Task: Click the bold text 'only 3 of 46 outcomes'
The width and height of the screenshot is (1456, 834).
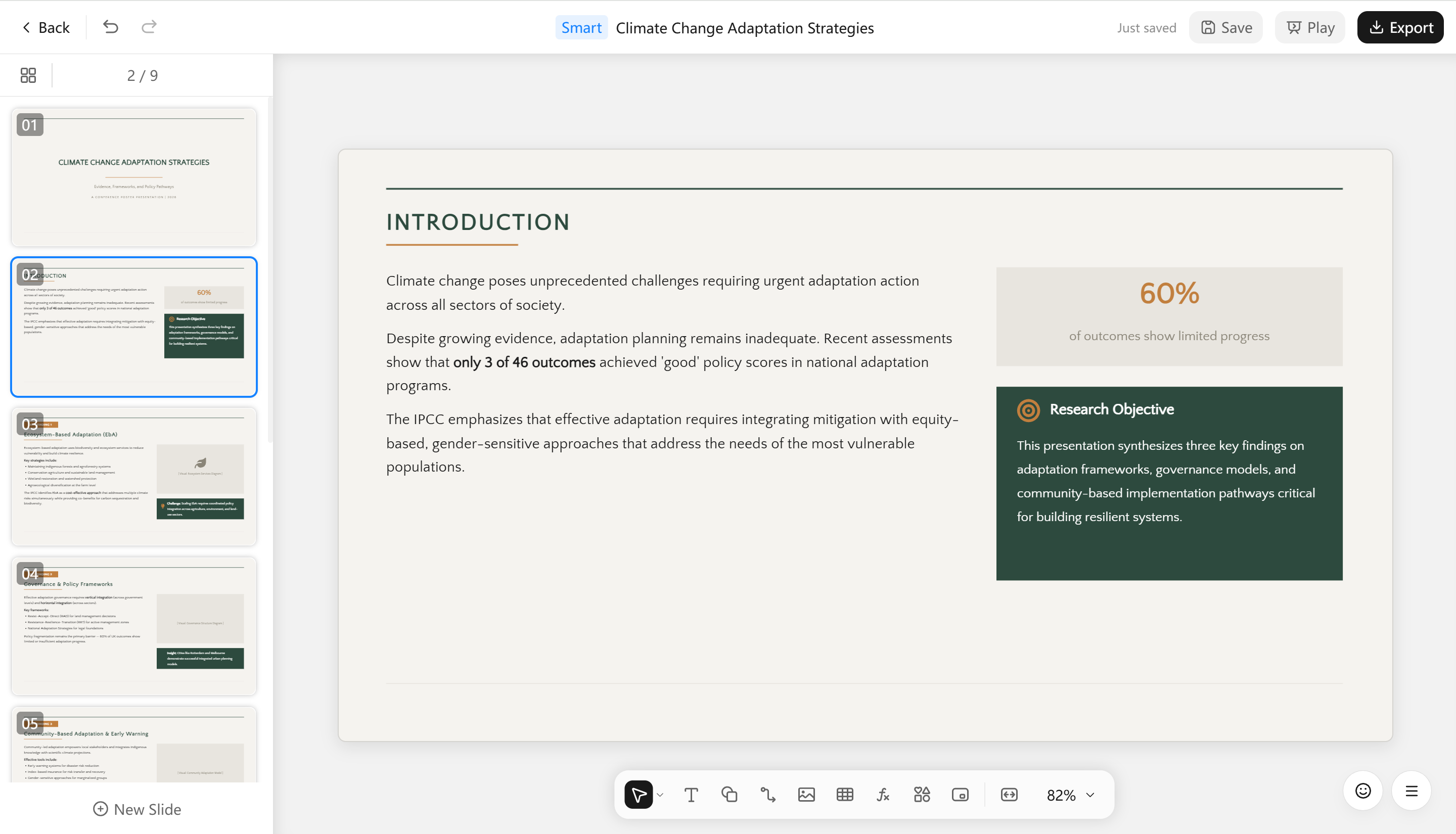Action: click(524, 362)
